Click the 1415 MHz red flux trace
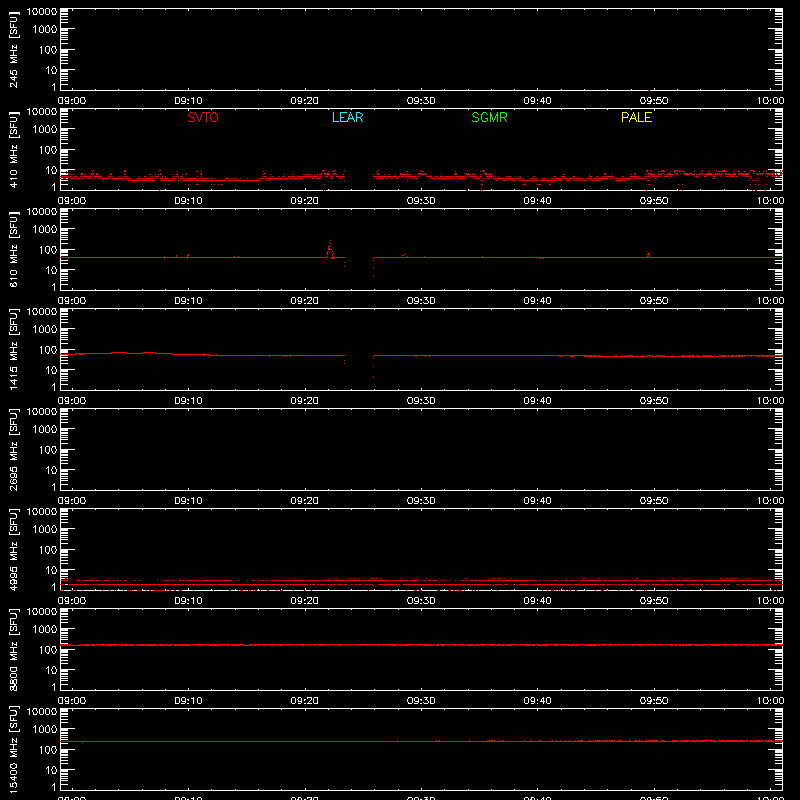Viewport: 800px width, 800px height. [x=421, y=355]
